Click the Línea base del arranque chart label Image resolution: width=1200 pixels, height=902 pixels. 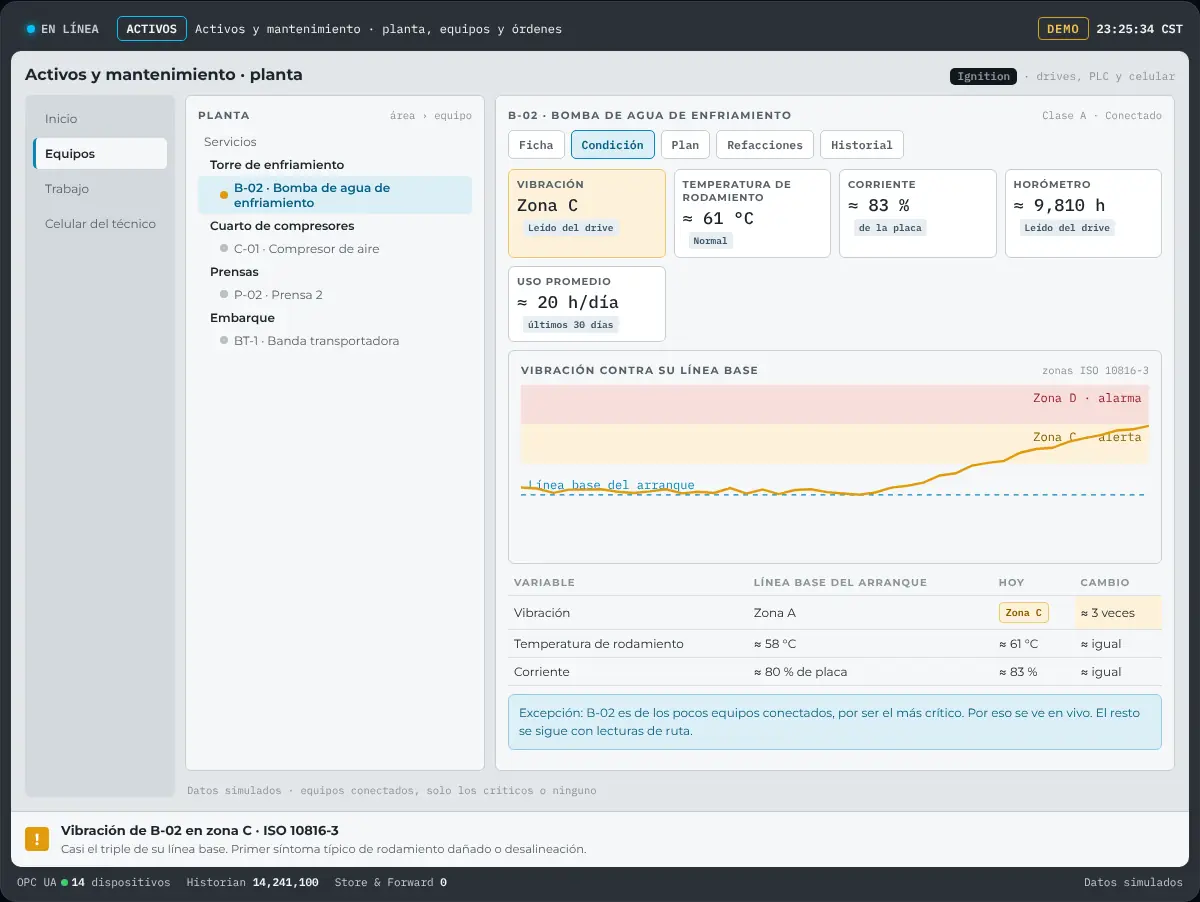point(611,485)
